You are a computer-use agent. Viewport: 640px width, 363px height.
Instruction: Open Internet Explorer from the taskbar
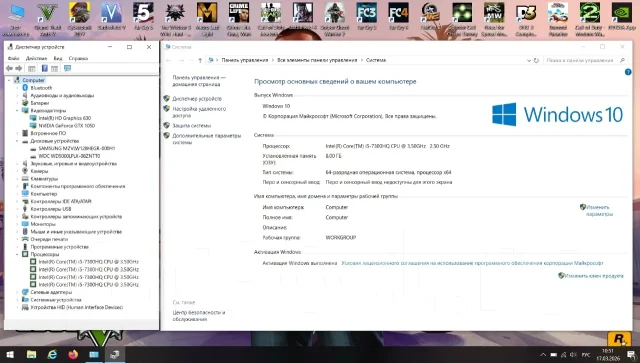click(52, 354)
